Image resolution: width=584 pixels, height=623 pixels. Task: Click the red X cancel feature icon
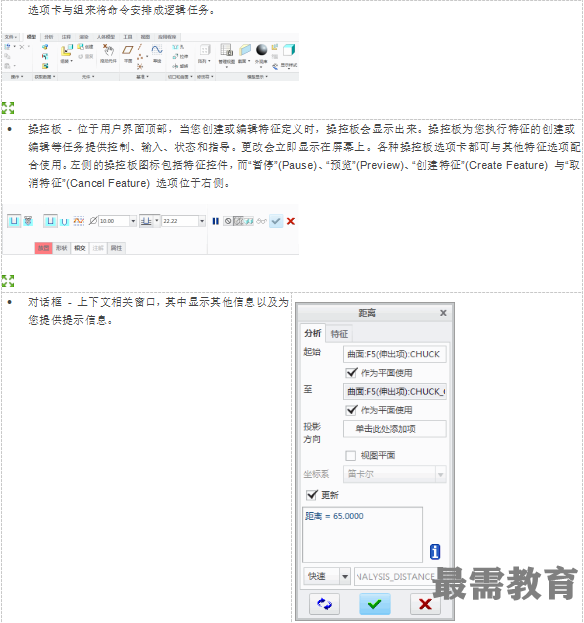click(x=291, y=221)
